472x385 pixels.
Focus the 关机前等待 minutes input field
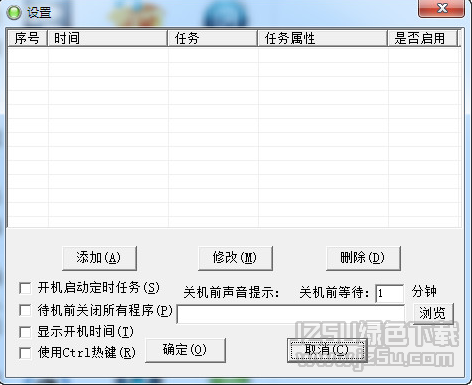pyautogui.click(x=389, y=293)
